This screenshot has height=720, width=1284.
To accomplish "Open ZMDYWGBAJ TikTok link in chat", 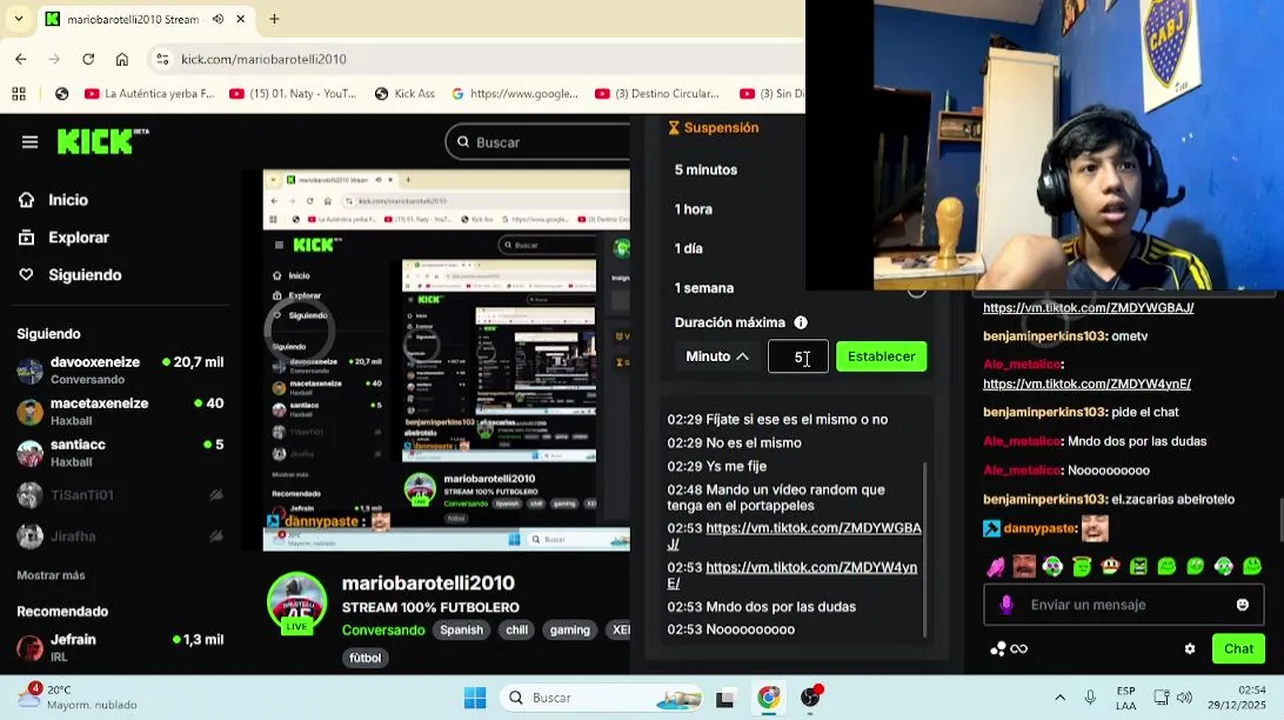I will pyautogui.click(x=1088, y=308).
